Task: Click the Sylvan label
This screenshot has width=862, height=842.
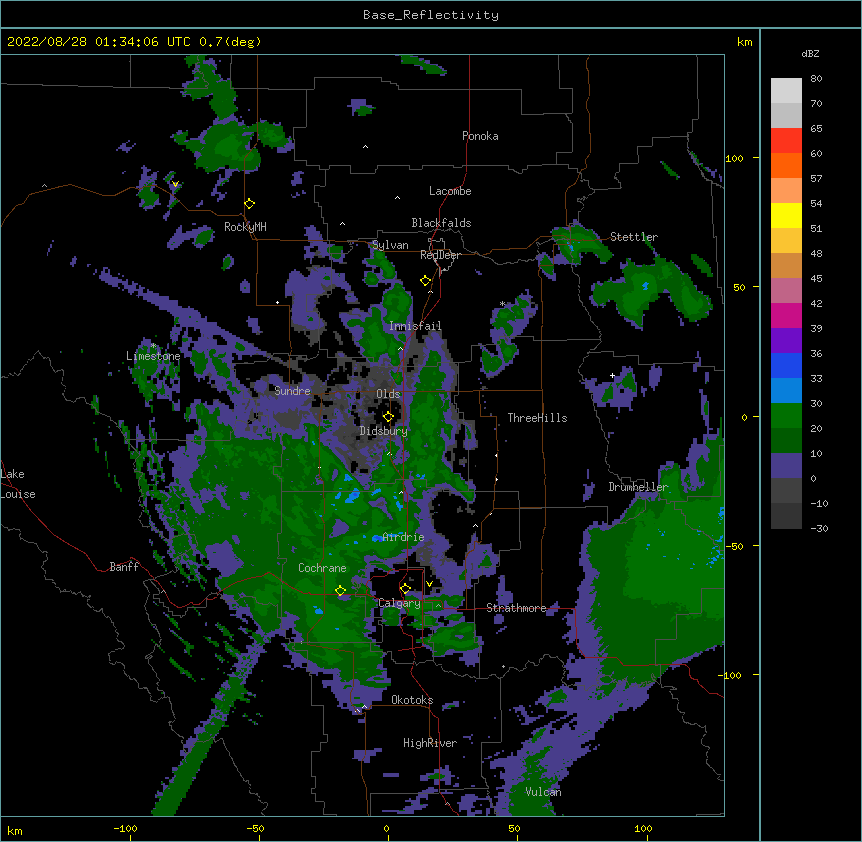Action: [390, 245]
